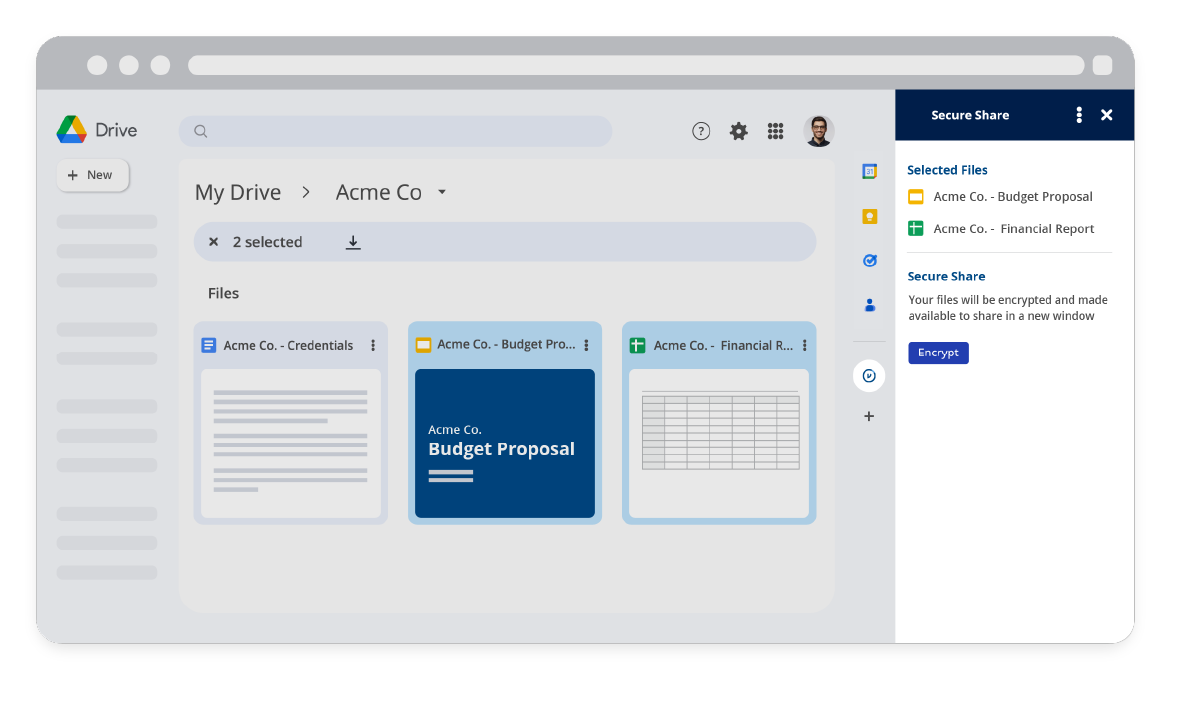This screenshot has width=1179, height=709.
Task: Open Drive settings gear
Action: pos(738,131)
